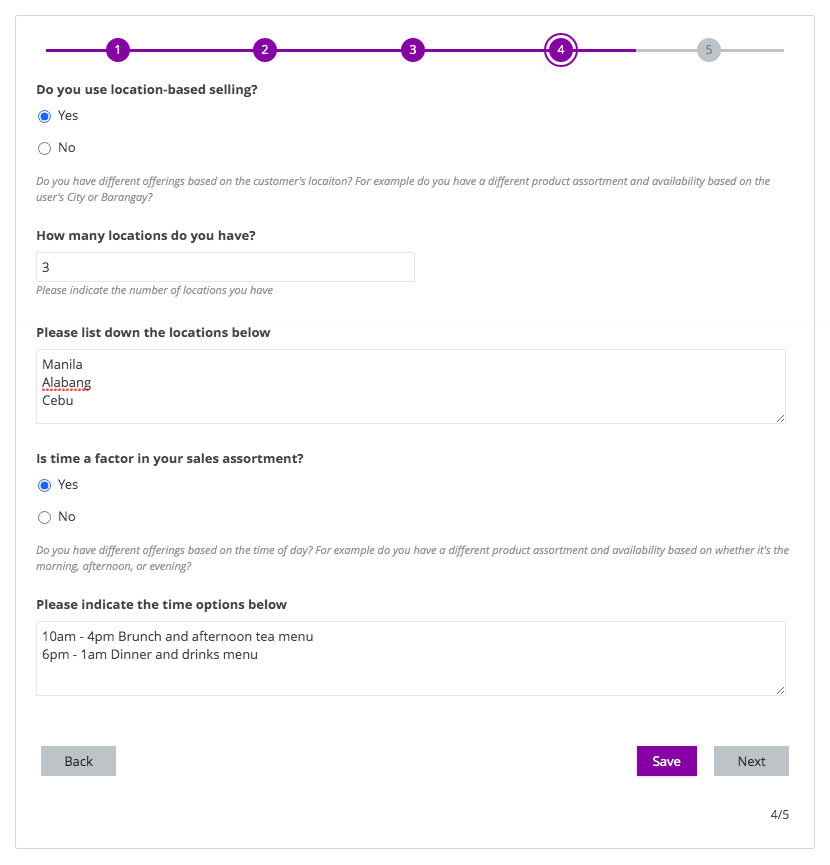This screenshot has width=830, height=865.
Task: Grab the time options resize handle
Action: tap(780, 689)
